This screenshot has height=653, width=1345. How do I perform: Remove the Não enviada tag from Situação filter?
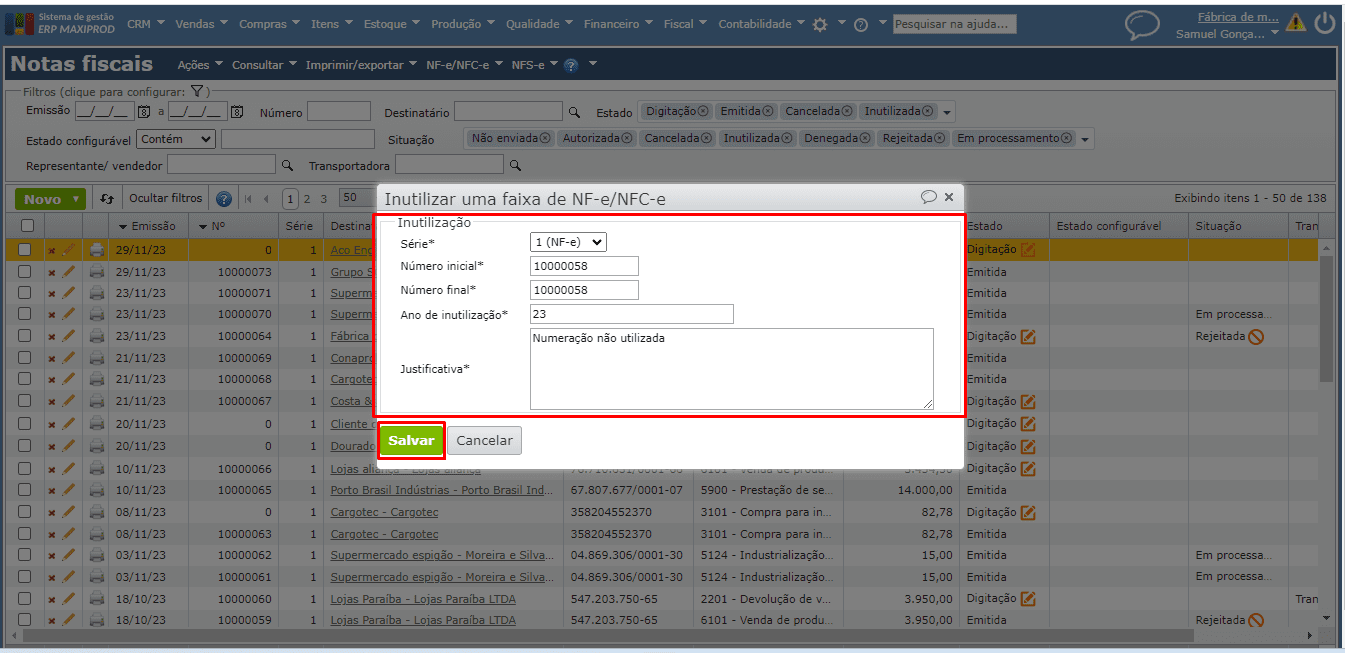click(545, 138)
